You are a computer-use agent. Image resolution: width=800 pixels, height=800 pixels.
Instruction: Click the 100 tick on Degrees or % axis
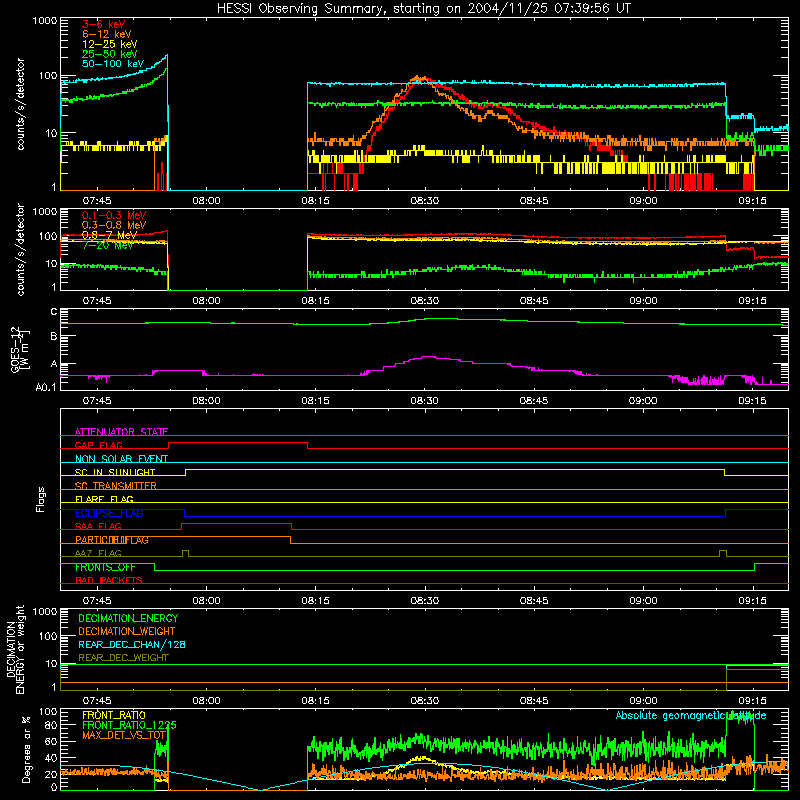click(48, 712)
